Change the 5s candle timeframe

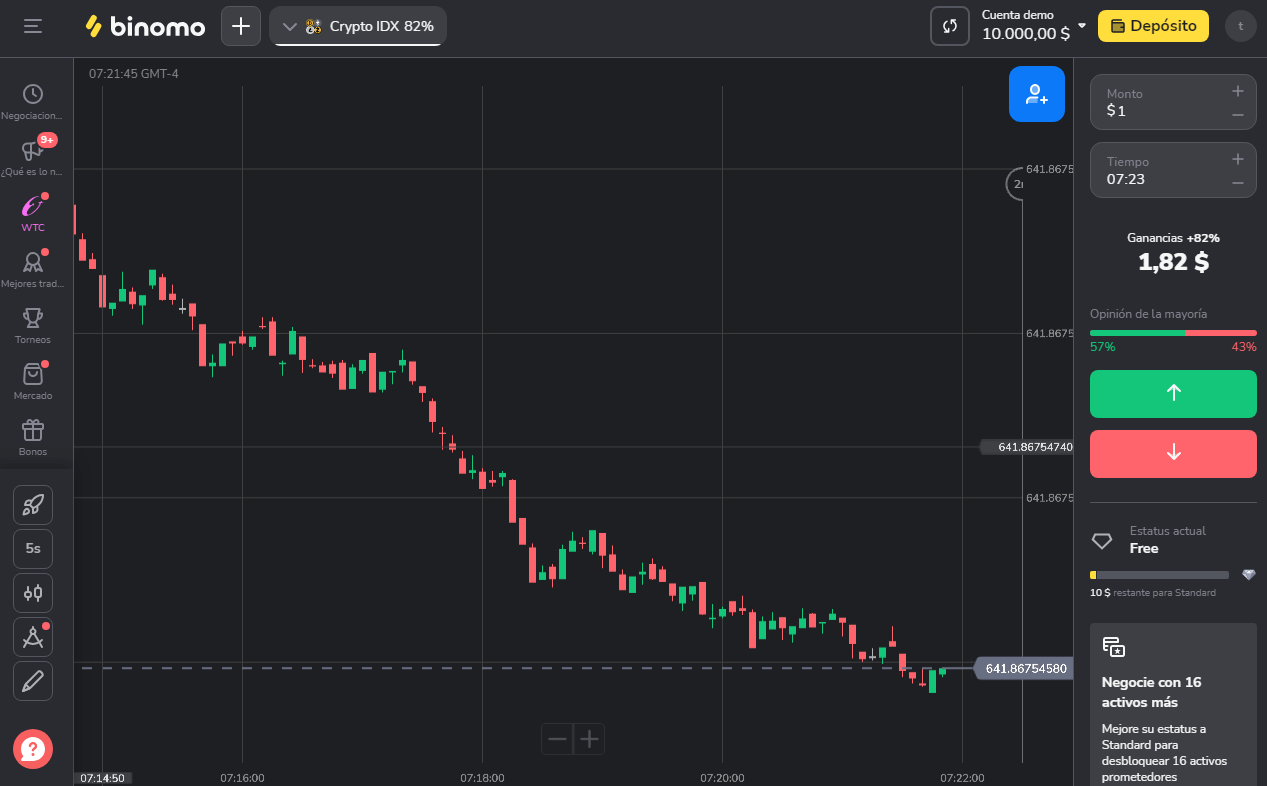pyautogui.click(x=33, y=549)
